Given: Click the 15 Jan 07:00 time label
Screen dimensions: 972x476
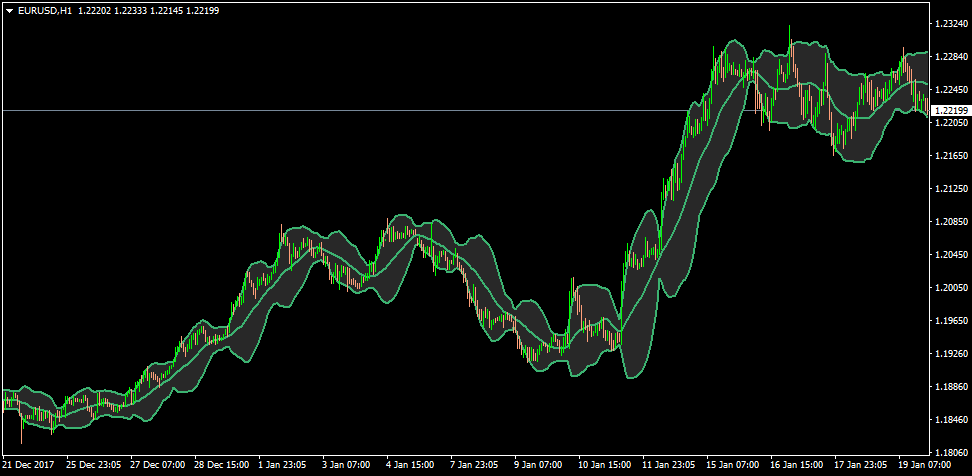Looking at the screenshot, I should point(733,464).
